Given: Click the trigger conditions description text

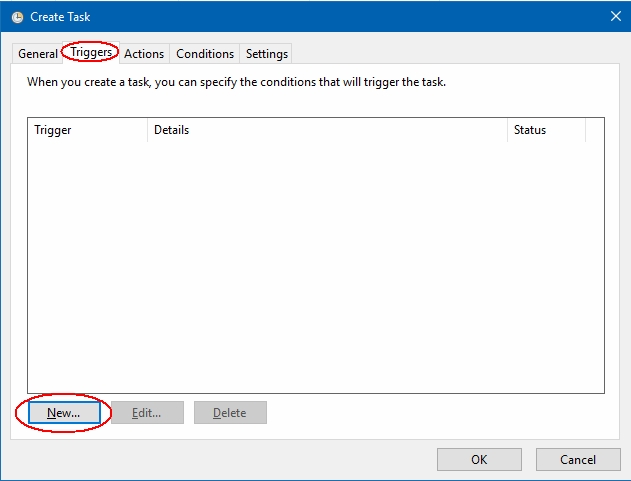Looking at the screenshot, I should (236, 82).
